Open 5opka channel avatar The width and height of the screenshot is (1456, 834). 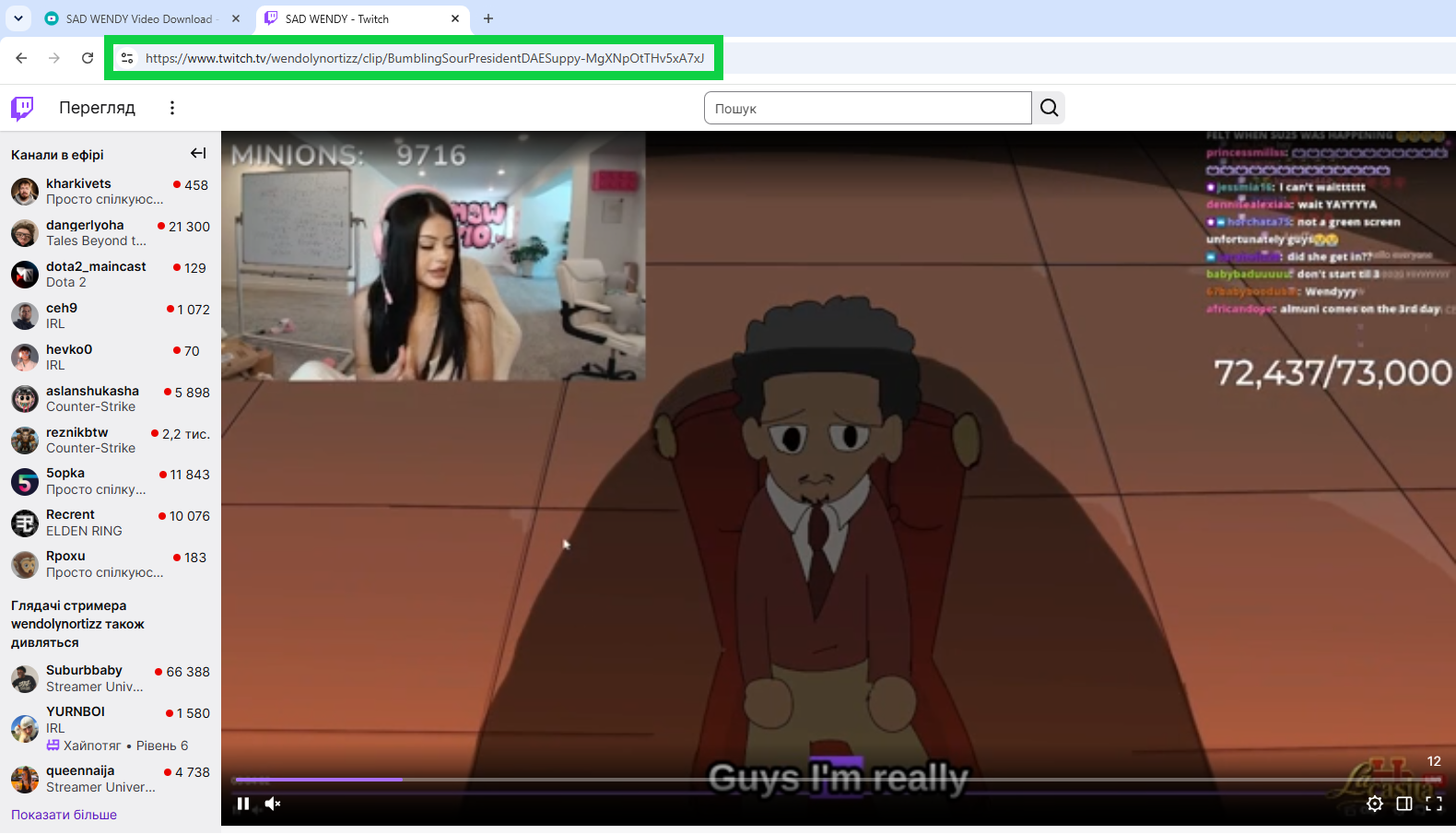pos(25,481)
